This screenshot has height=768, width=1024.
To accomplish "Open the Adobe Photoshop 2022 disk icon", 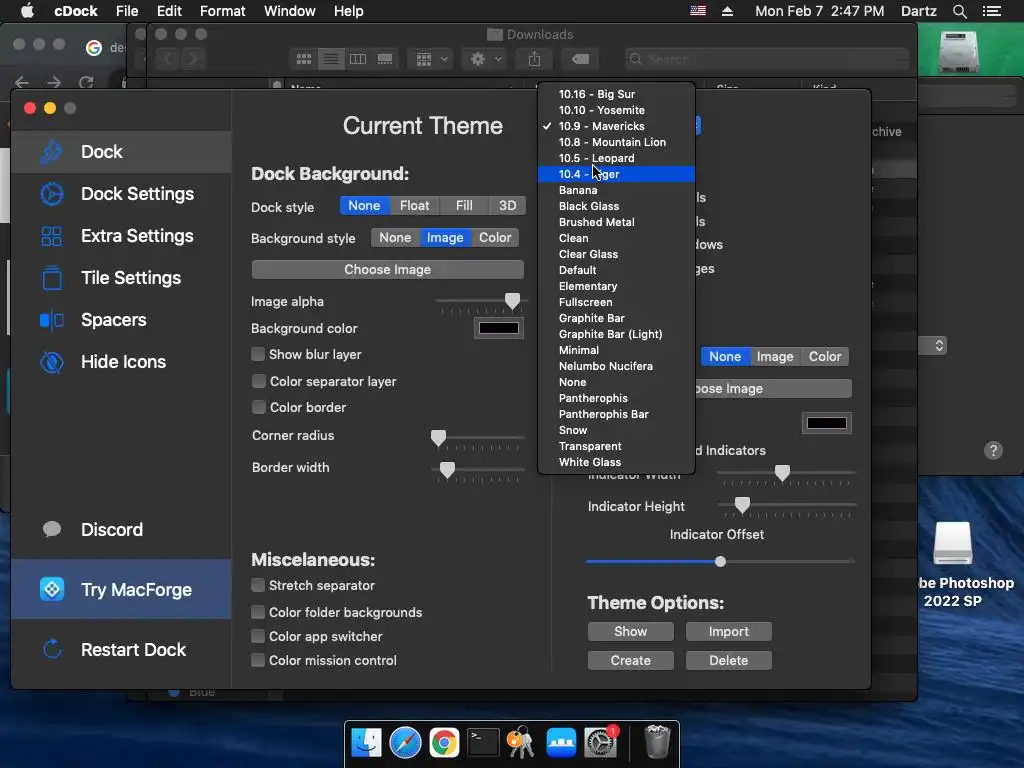I will coord(952,543).
